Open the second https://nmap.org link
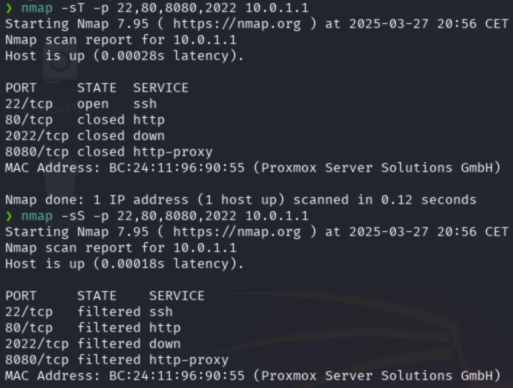The image size is (513, 388). click(237, 232)
